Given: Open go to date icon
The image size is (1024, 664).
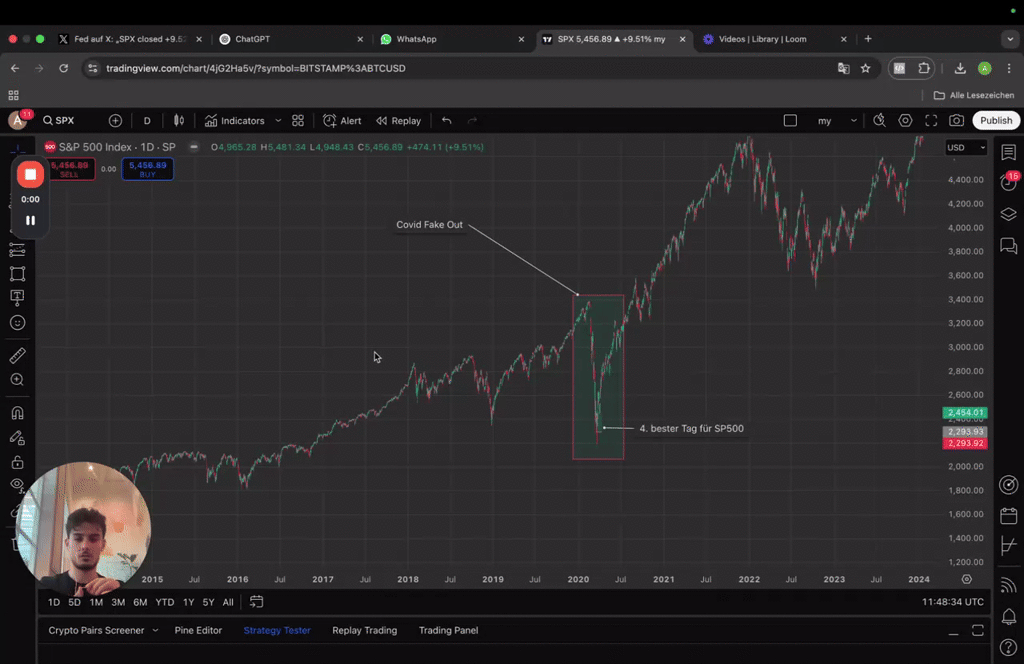Looking at the screenshot, I should coord(257,602).
